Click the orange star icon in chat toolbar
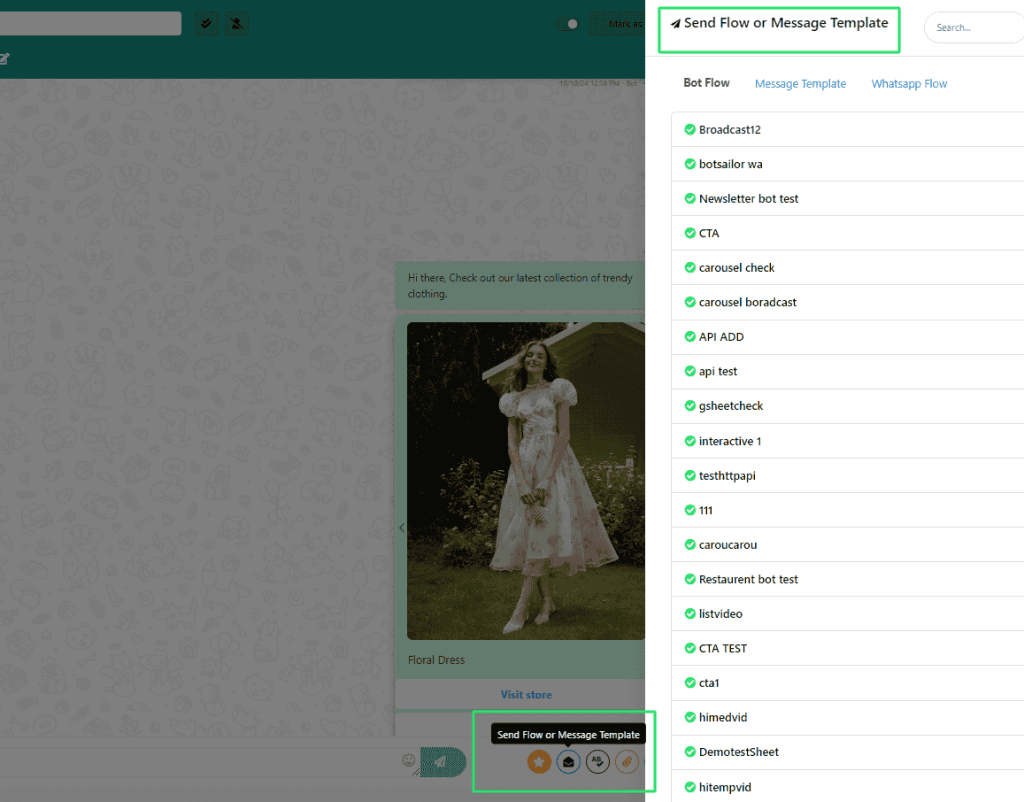 click(539, 762)
